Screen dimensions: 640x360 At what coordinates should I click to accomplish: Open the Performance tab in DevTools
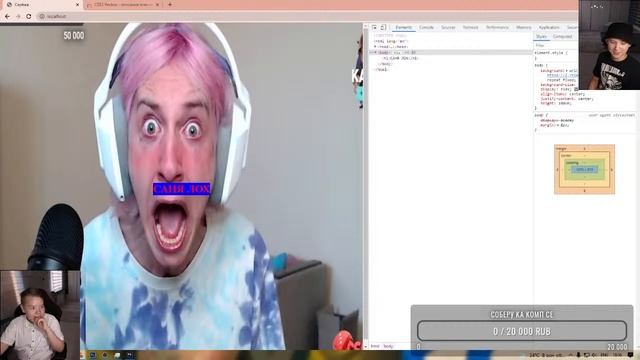point(497,27)
